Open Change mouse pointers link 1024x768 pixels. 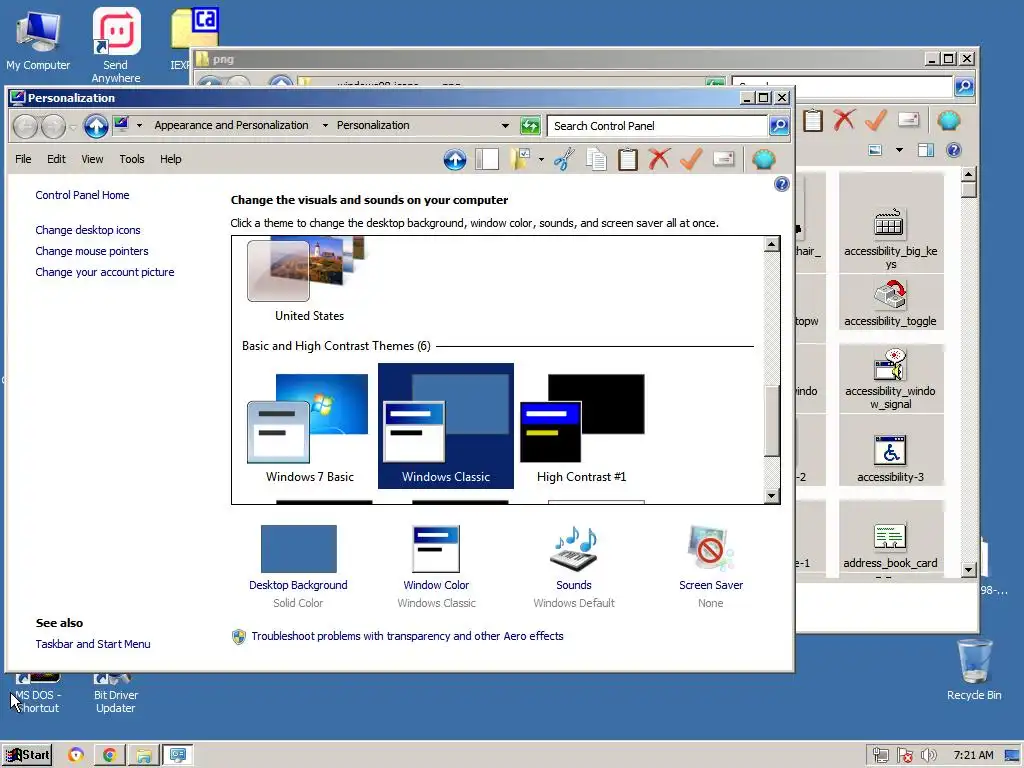click(91, 251)
